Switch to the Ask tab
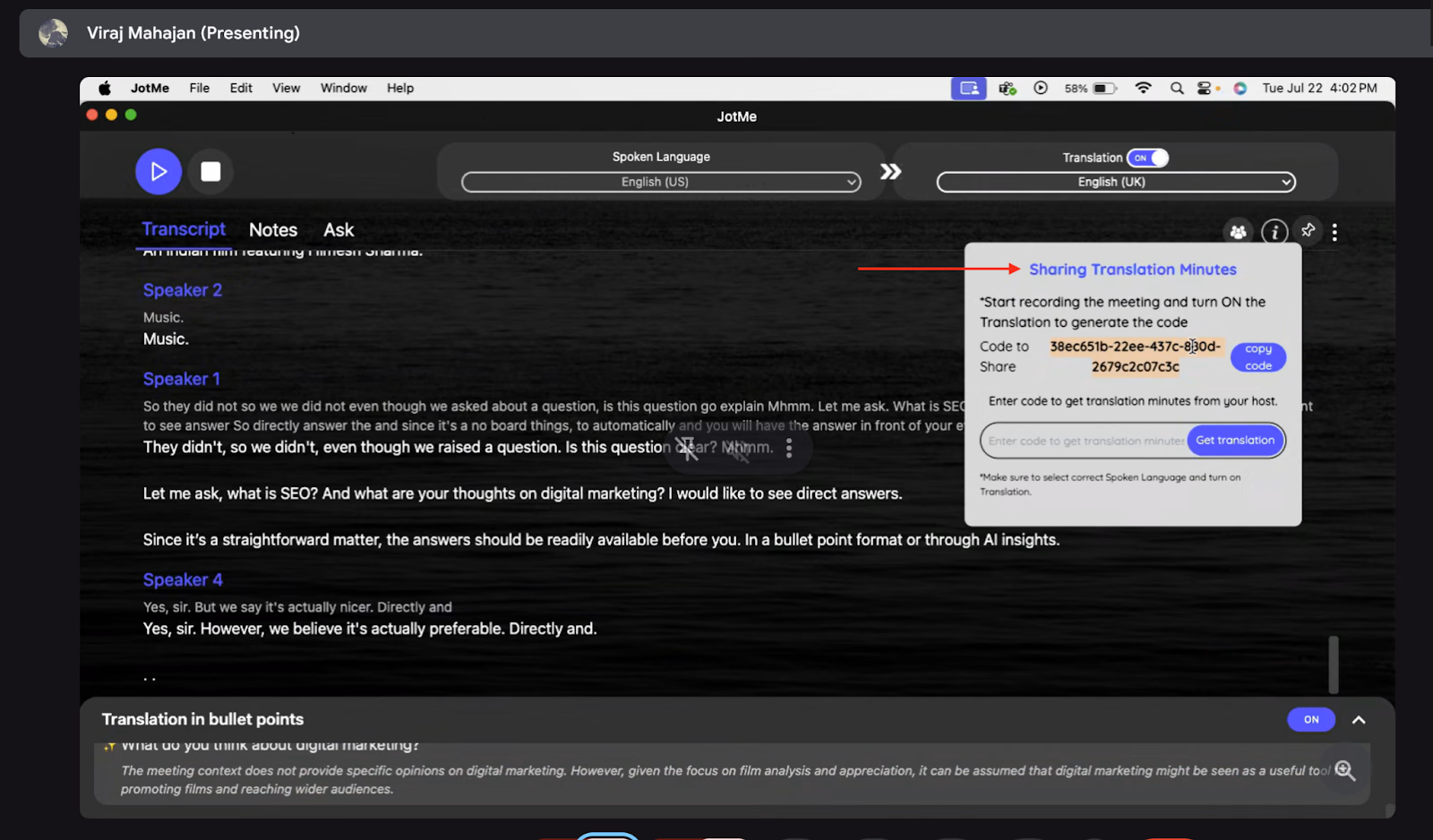 (339, 230)
